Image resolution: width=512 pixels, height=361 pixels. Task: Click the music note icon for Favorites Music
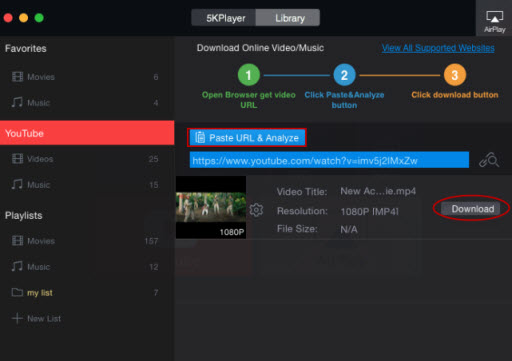17,102
